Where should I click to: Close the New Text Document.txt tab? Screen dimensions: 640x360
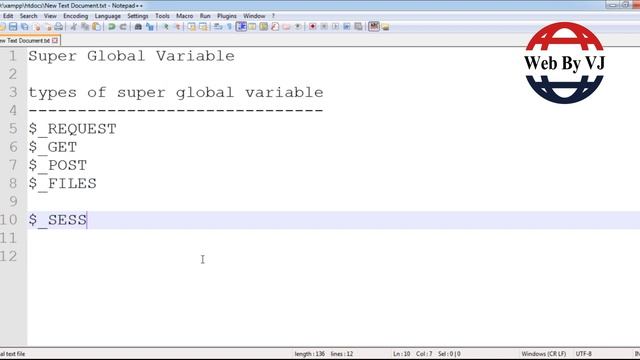point(55,40)
